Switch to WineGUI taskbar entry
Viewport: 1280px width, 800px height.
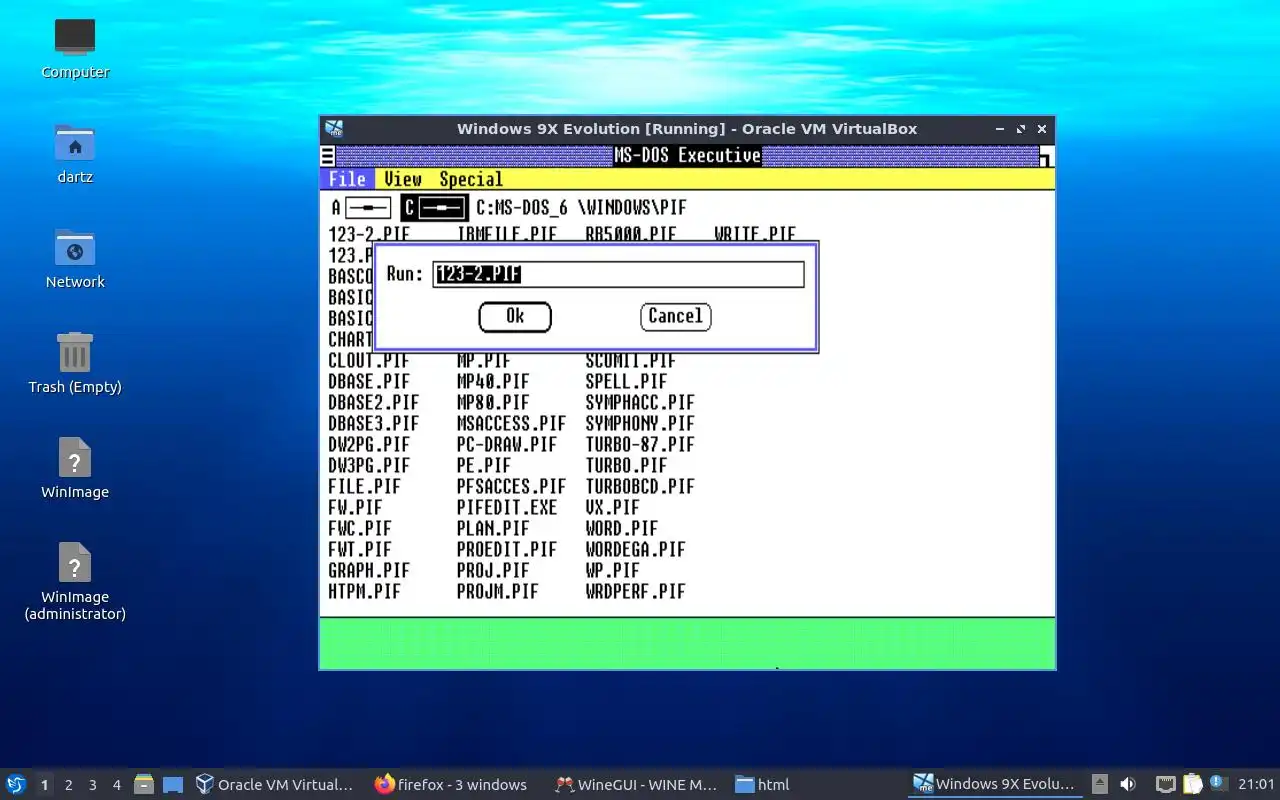(x=636, y=784)
